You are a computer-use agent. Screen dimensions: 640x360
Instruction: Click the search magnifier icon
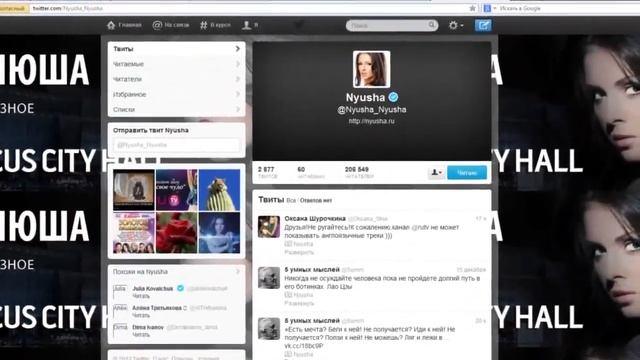click(431, 25)
